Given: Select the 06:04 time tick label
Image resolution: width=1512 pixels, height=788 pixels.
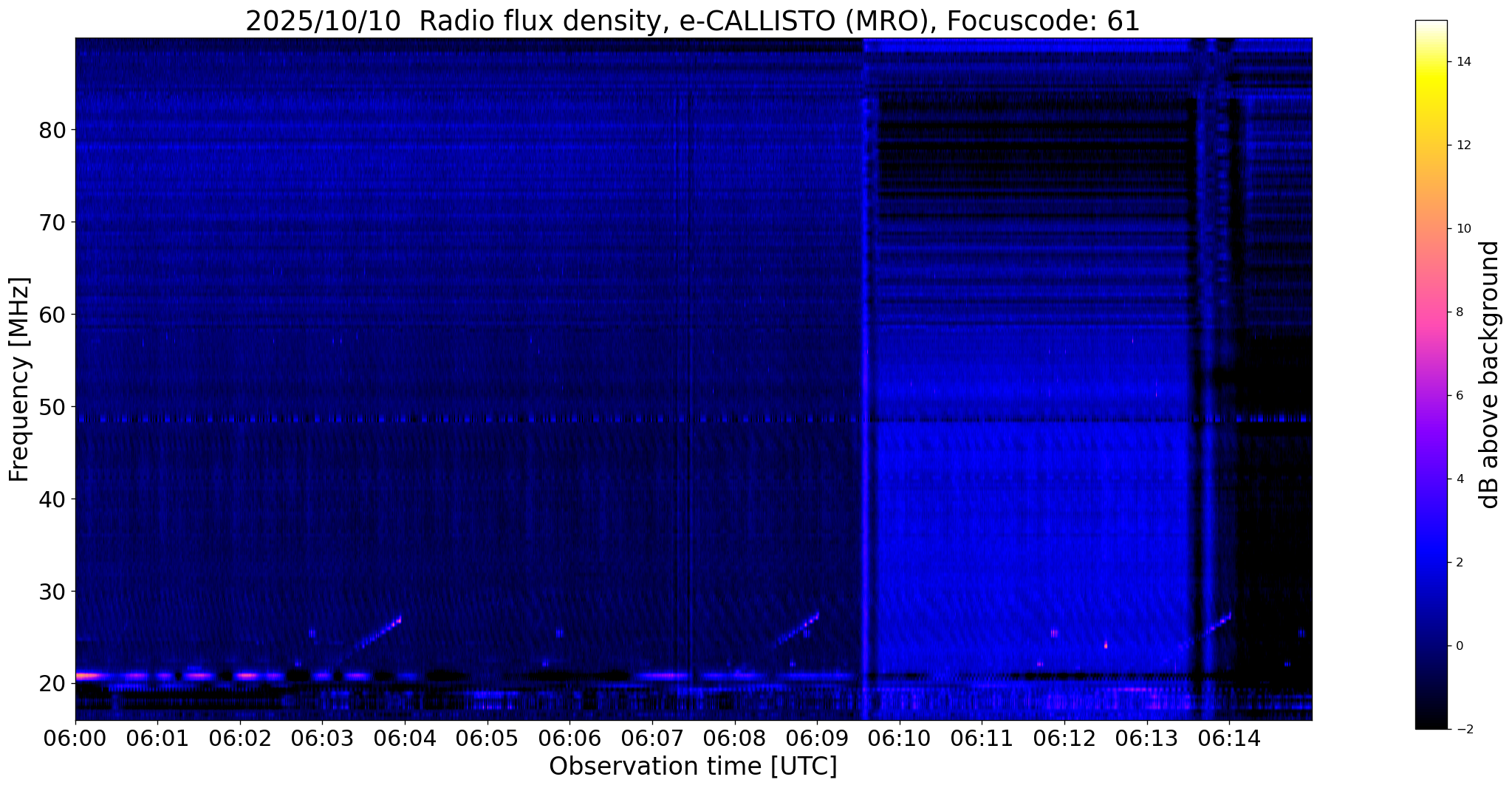Looking at the screenshot, I should tap(405, 739).
